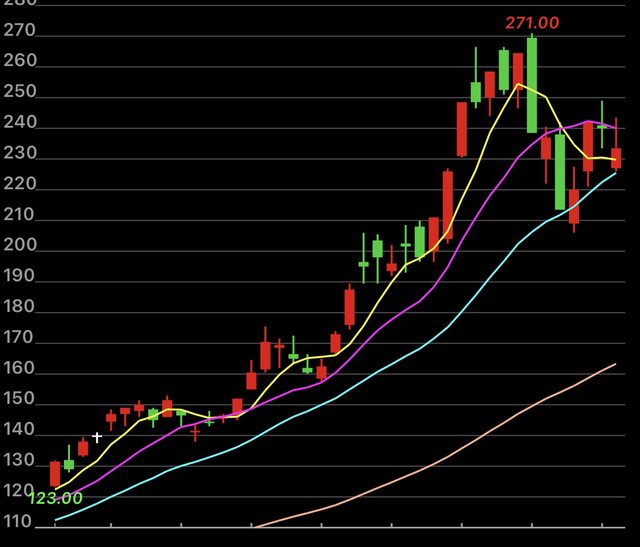
Task: Select the last red candle at right edge
Action: tap(616, 158)
